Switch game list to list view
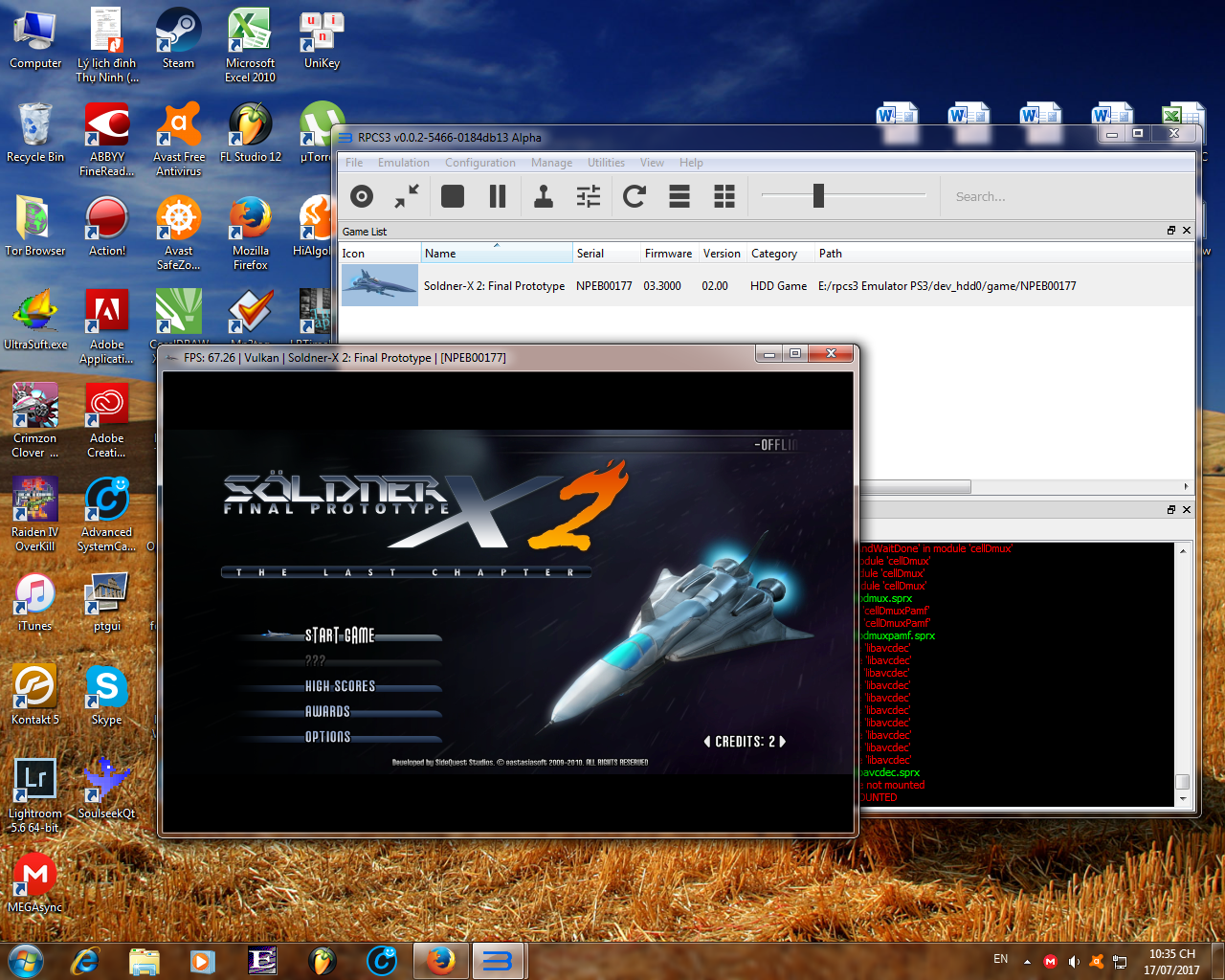Screen dimensions: 1225x980 (x=679, y=197)
